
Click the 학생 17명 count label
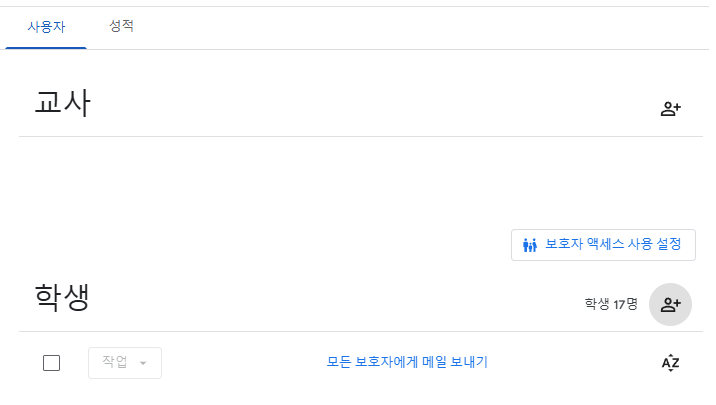(x=611, y=304)
